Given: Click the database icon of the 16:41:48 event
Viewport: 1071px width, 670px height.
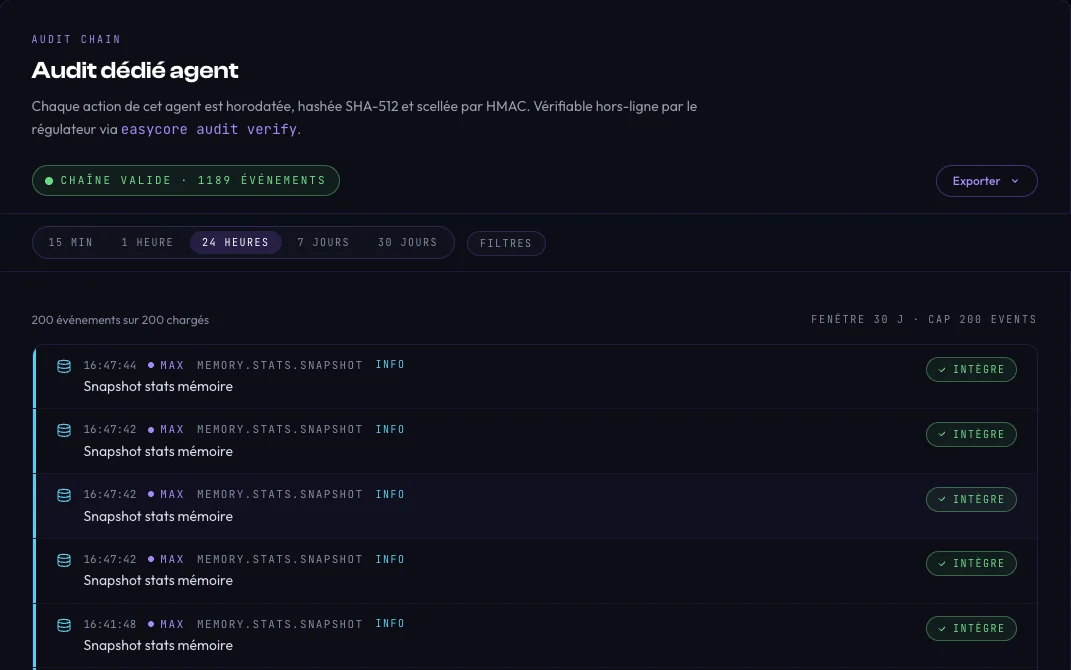Looking at the screenshot, I should 64,625.
